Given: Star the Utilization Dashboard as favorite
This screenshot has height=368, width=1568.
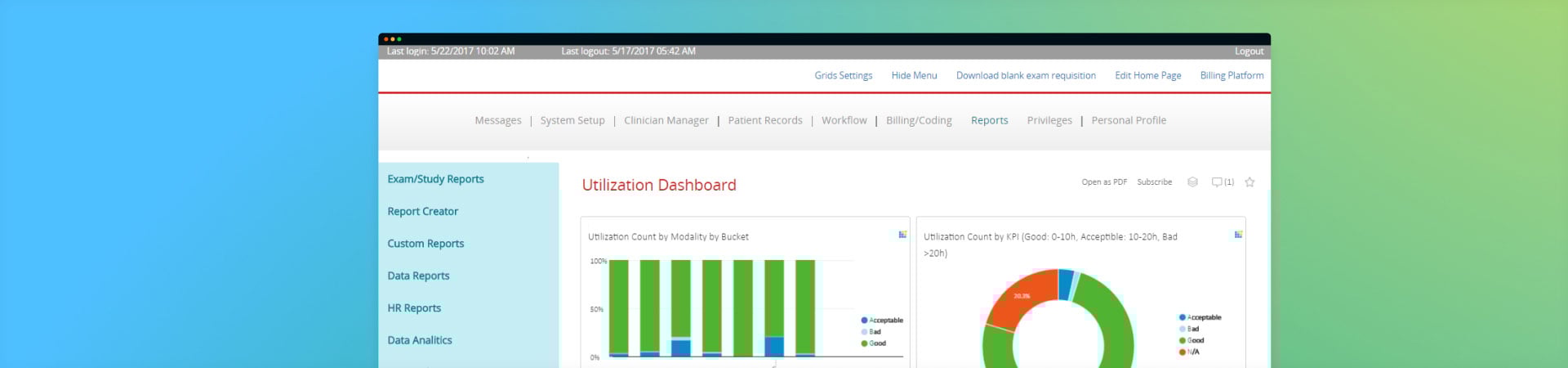Looking at the screenshot, I should pyautogui.click(x=1249, y=182).
